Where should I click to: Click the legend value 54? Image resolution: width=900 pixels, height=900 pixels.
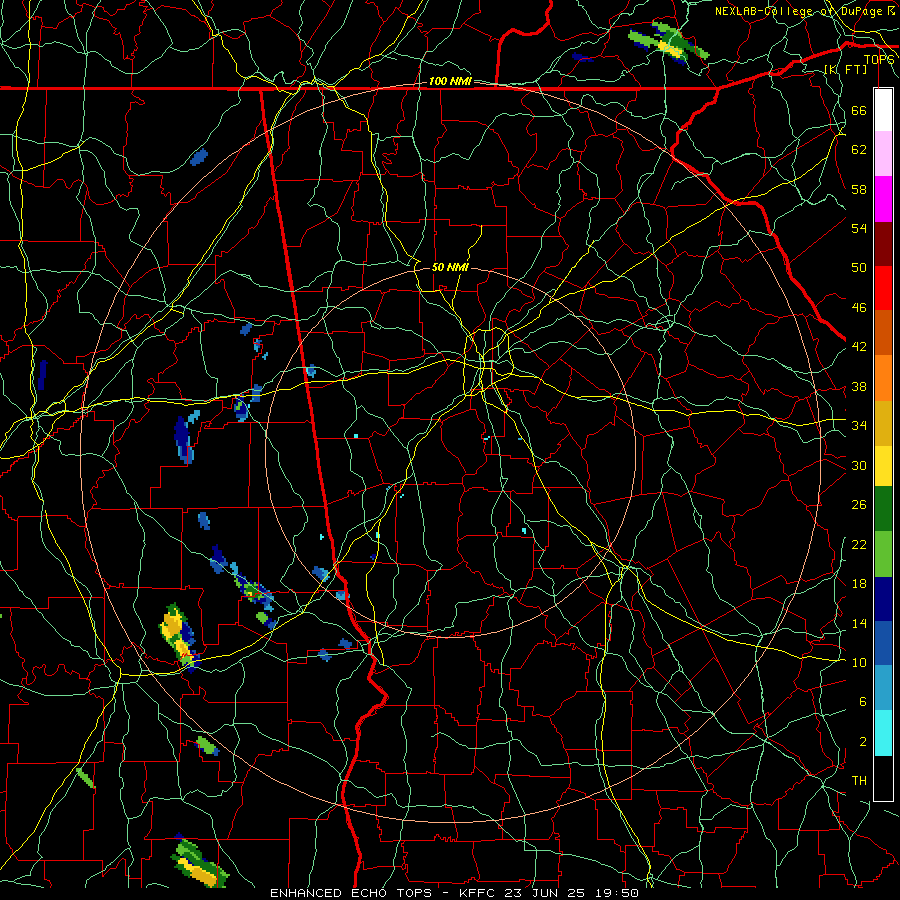coord(859,228)
